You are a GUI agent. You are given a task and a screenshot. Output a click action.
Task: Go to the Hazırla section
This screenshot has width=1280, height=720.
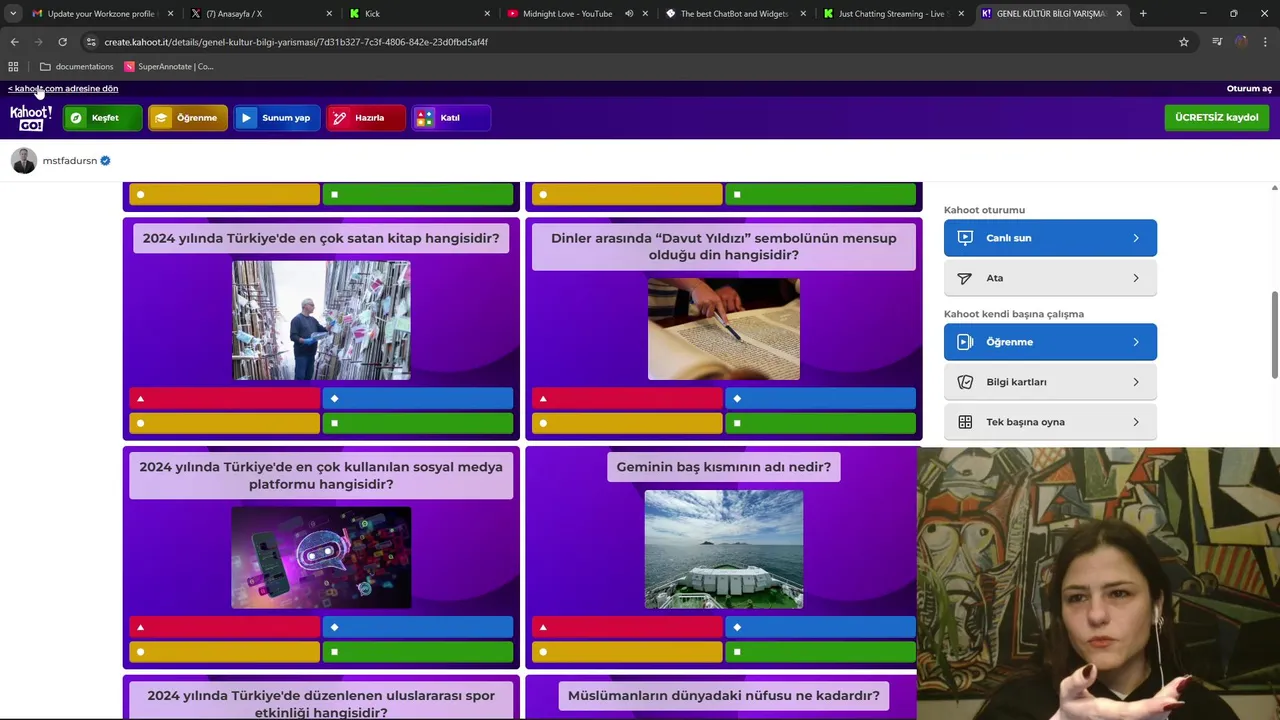tap(366, 118)
